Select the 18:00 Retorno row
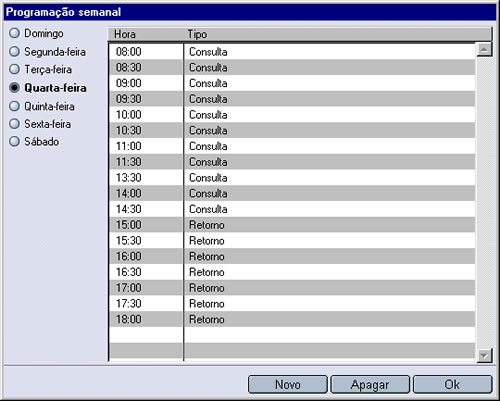500x401 pixels. coord(292,319)
